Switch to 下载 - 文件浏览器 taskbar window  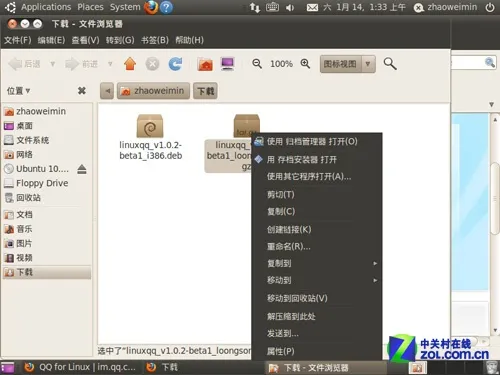[327, 368]
